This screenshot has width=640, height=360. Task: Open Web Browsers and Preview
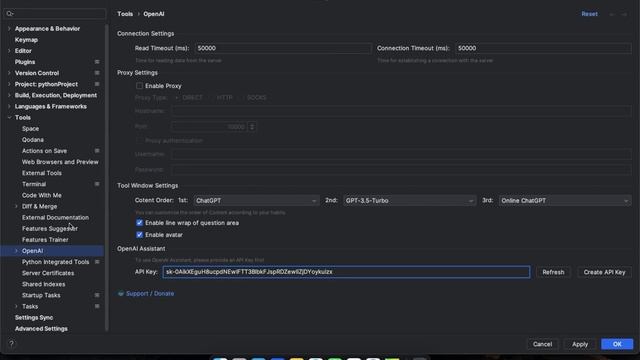(x=60, y=162)
